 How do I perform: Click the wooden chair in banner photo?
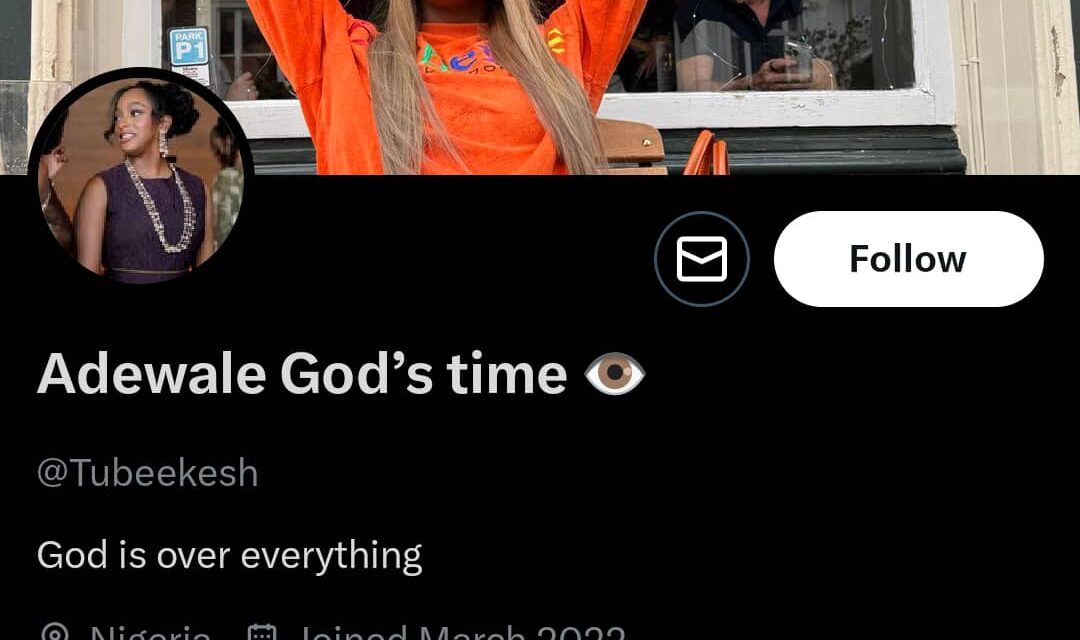point(630,146)
